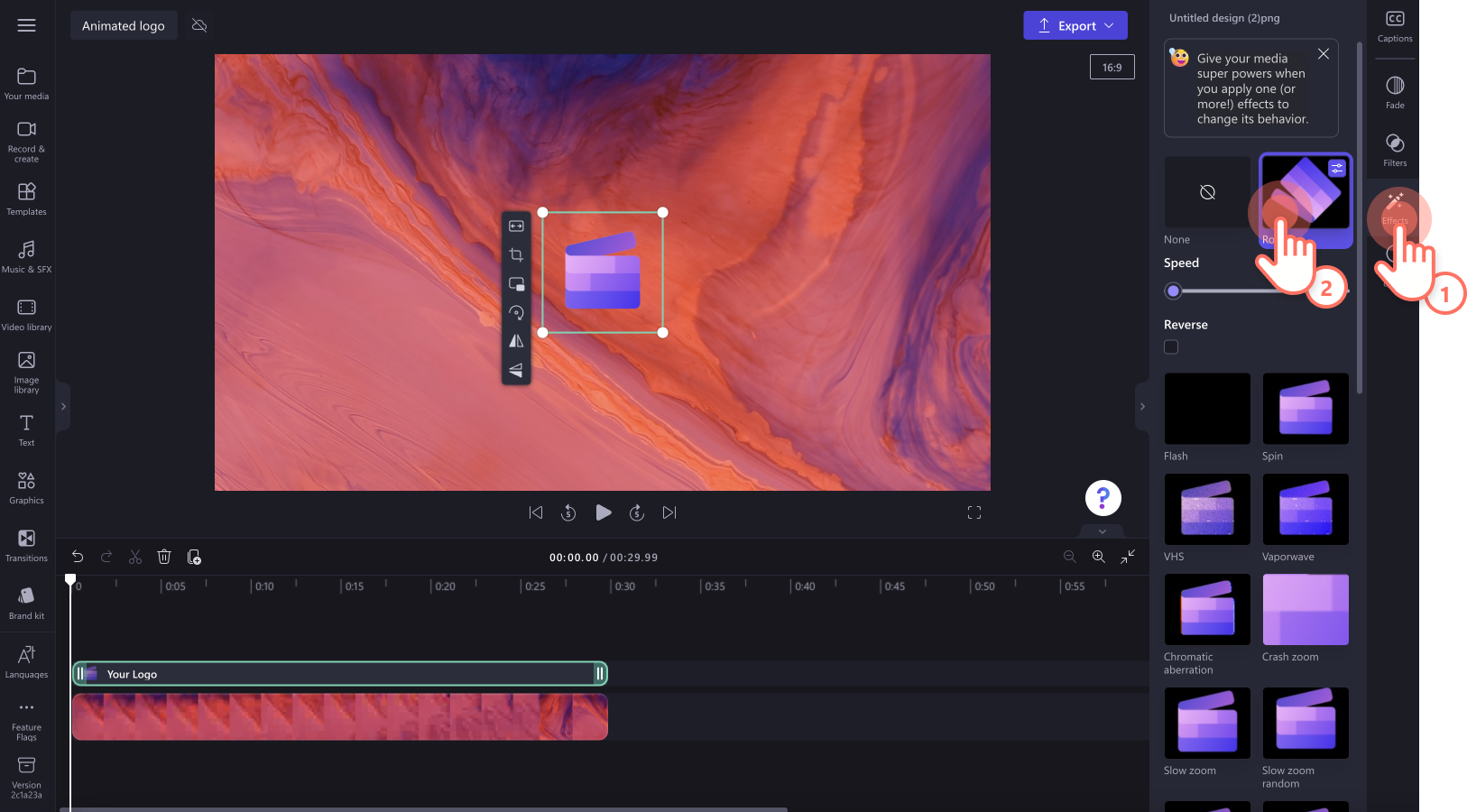Close the effects tip message
1467x812 pixels.
[1324, 54]
